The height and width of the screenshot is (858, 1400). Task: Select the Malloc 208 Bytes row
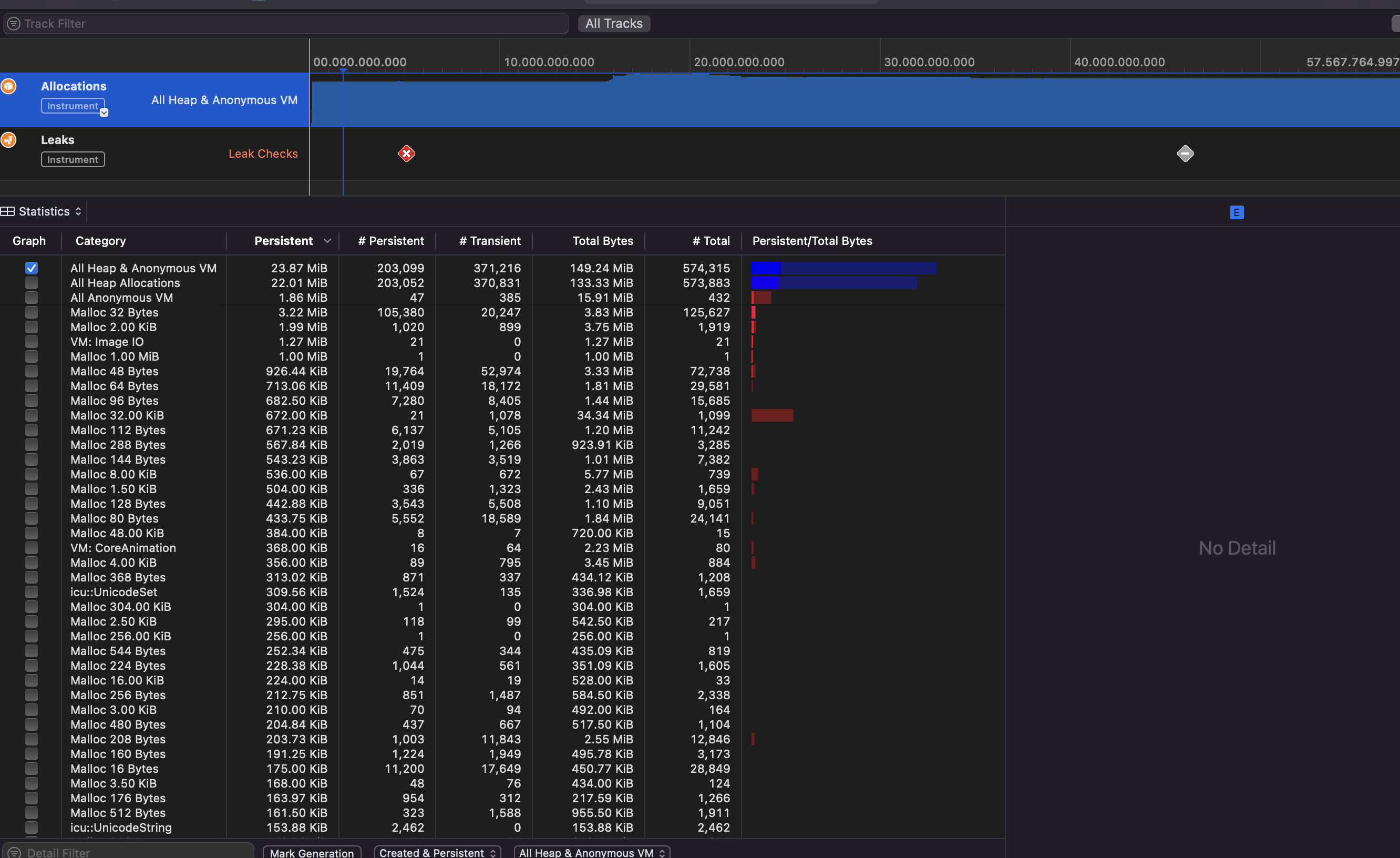point(502,739)
